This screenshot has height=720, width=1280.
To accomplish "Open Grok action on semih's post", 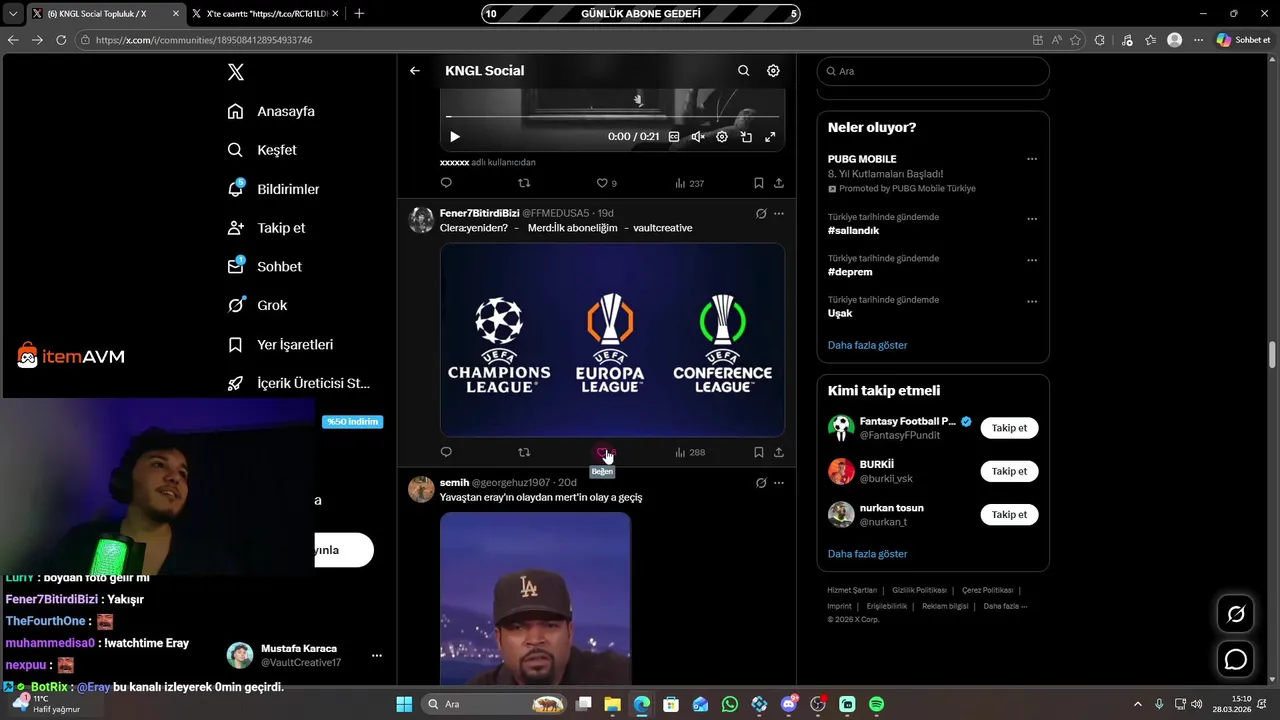I will pyautogui.click(x=761, y=483).
